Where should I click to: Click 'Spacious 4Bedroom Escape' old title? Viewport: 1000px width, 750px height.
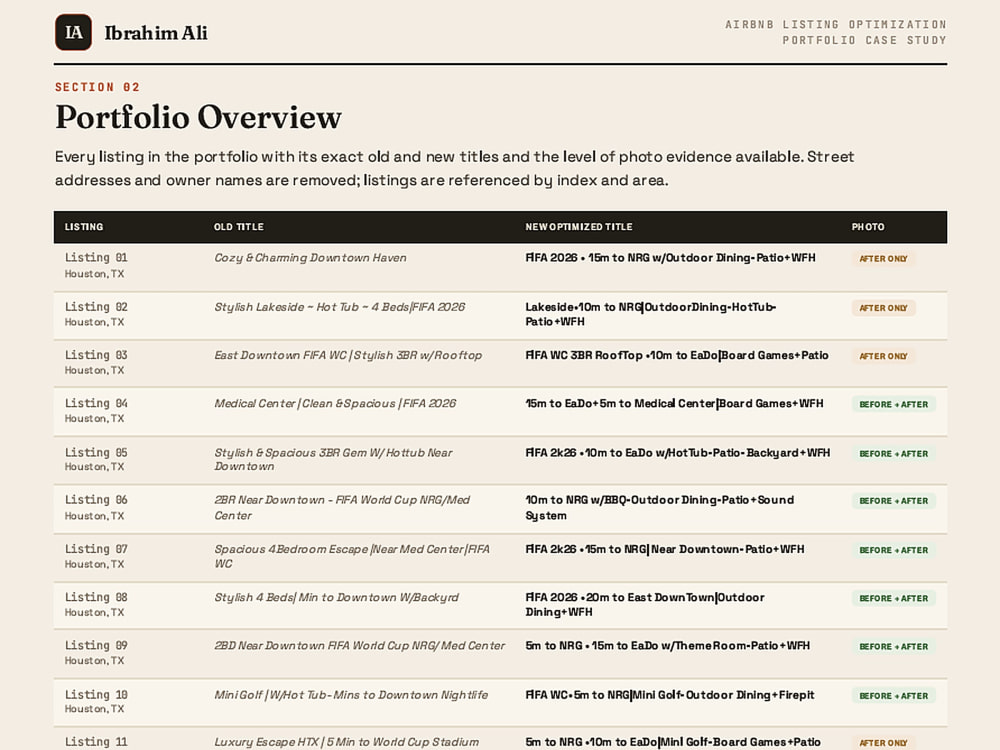(352, 556)
